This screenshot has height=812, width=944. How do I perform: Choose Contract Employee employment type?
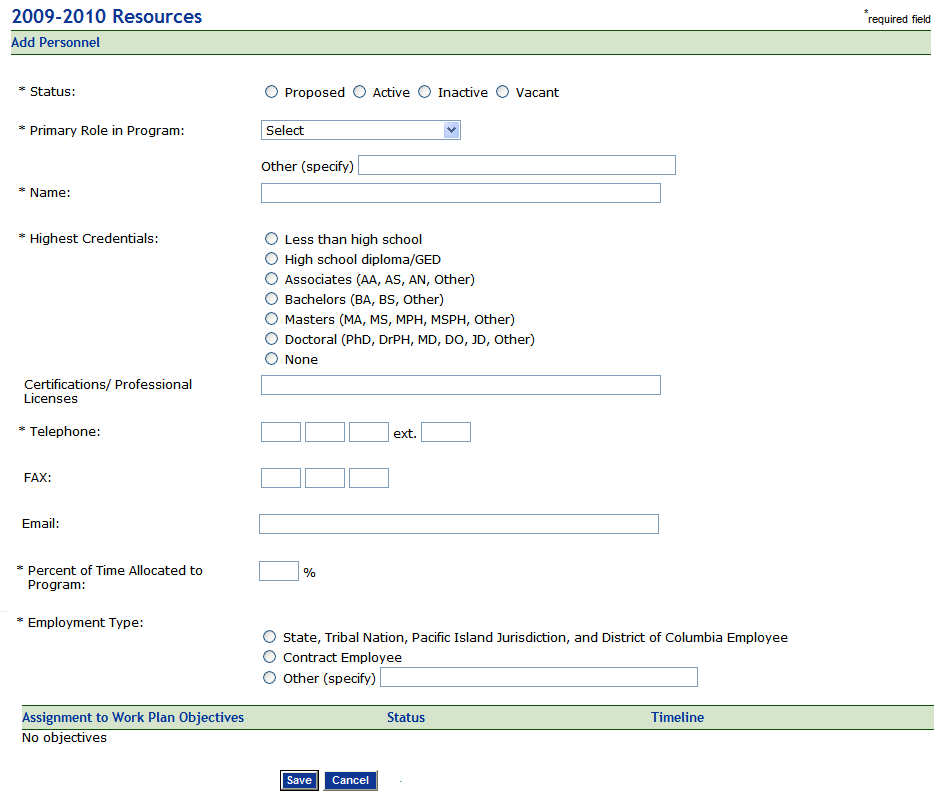coord(270,657)
